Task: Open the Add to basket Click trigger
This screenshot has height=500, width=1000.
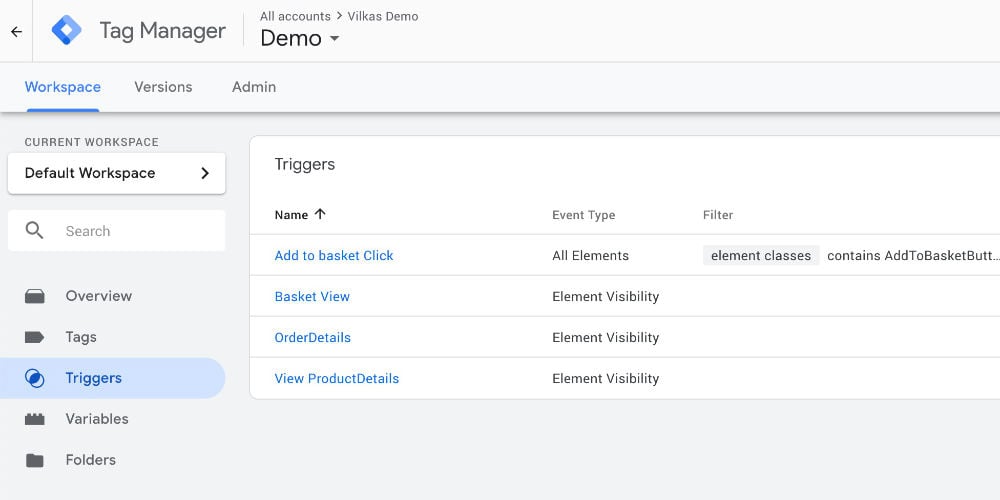Action: [334, 256]
